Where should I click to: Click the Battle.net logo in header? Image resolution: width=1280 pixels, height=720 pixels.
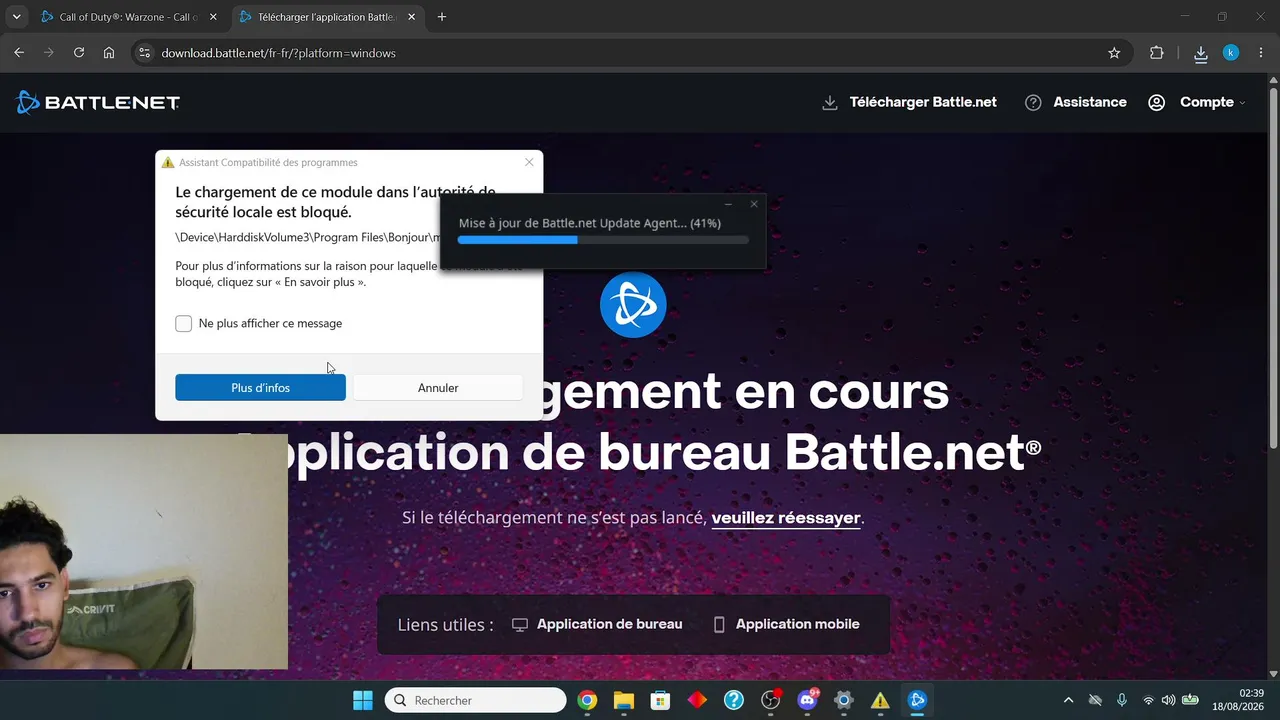(x=98, y=102)
